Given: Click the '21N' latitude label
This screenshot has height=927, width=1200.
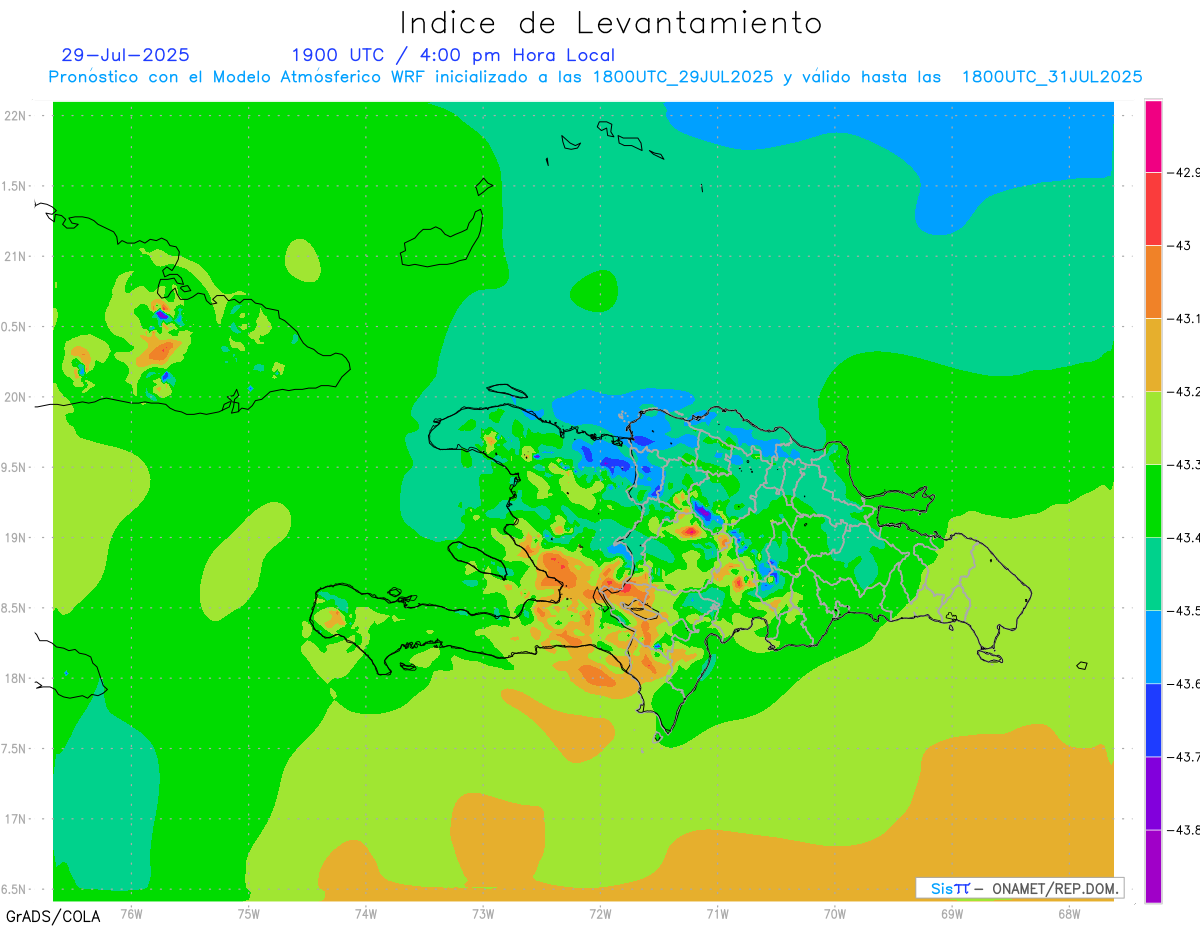Looking at the screenshot, I should (16, 257).
